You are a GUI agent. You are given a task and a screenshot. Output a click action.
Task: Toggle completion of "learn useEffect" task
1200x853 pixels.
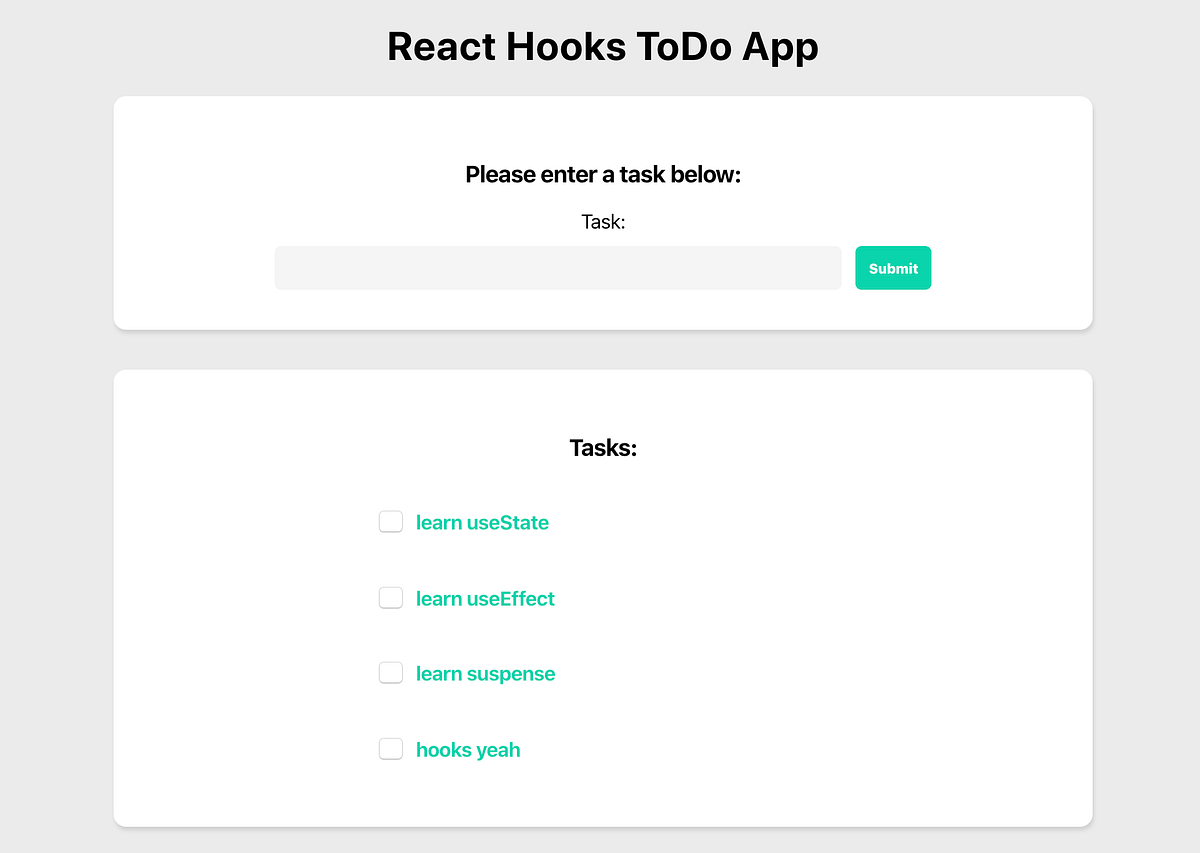tap(390, 597)
